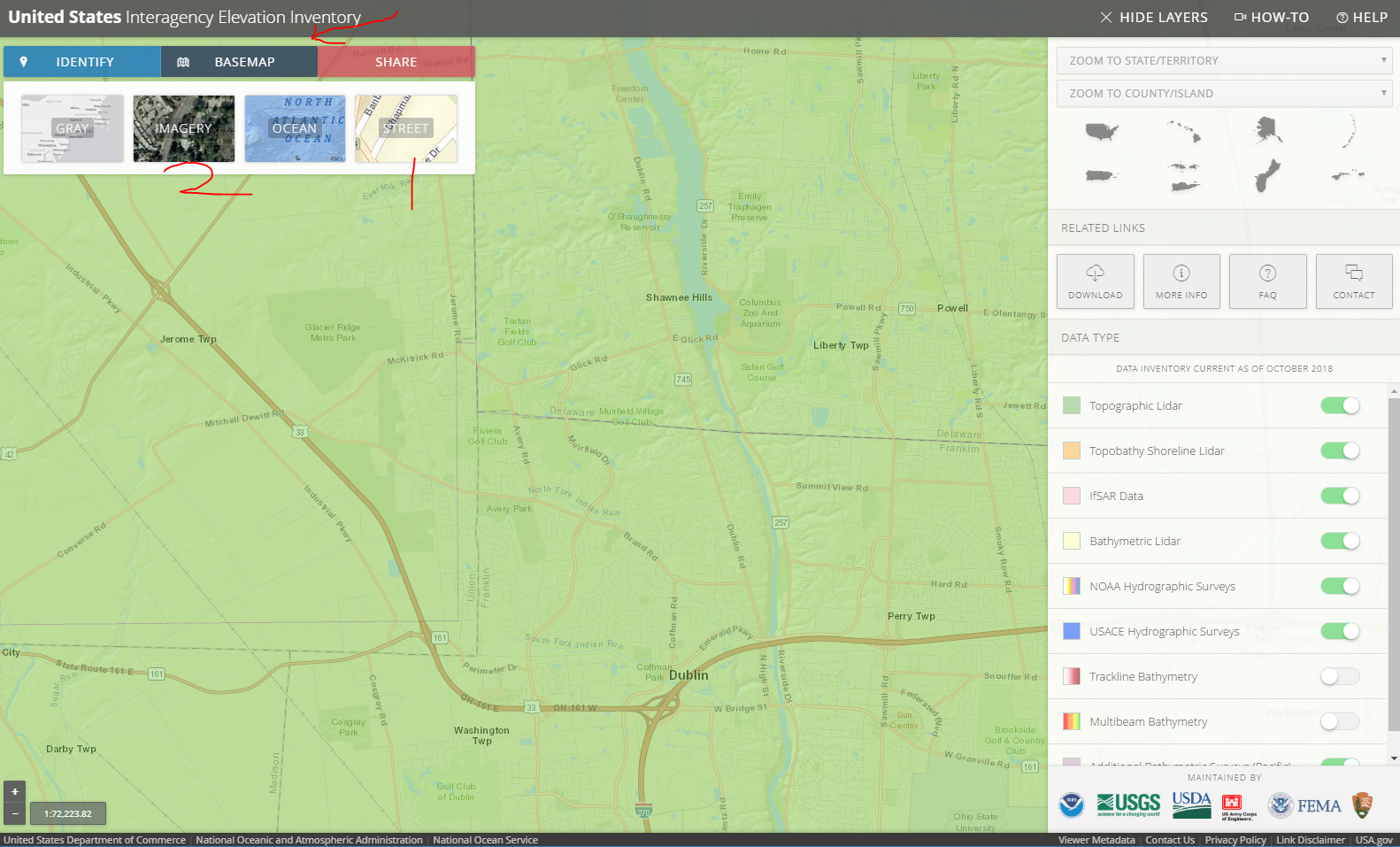Expand the Zoom to State/Territory dropdown
The image size is (1400, 847).
click(x=1224, y=61)
